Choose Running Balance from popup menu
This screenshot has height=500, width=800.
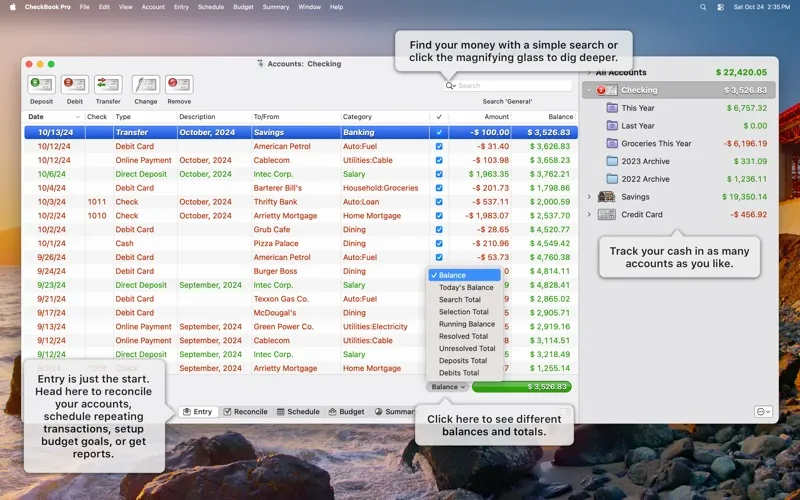(467, 324)
